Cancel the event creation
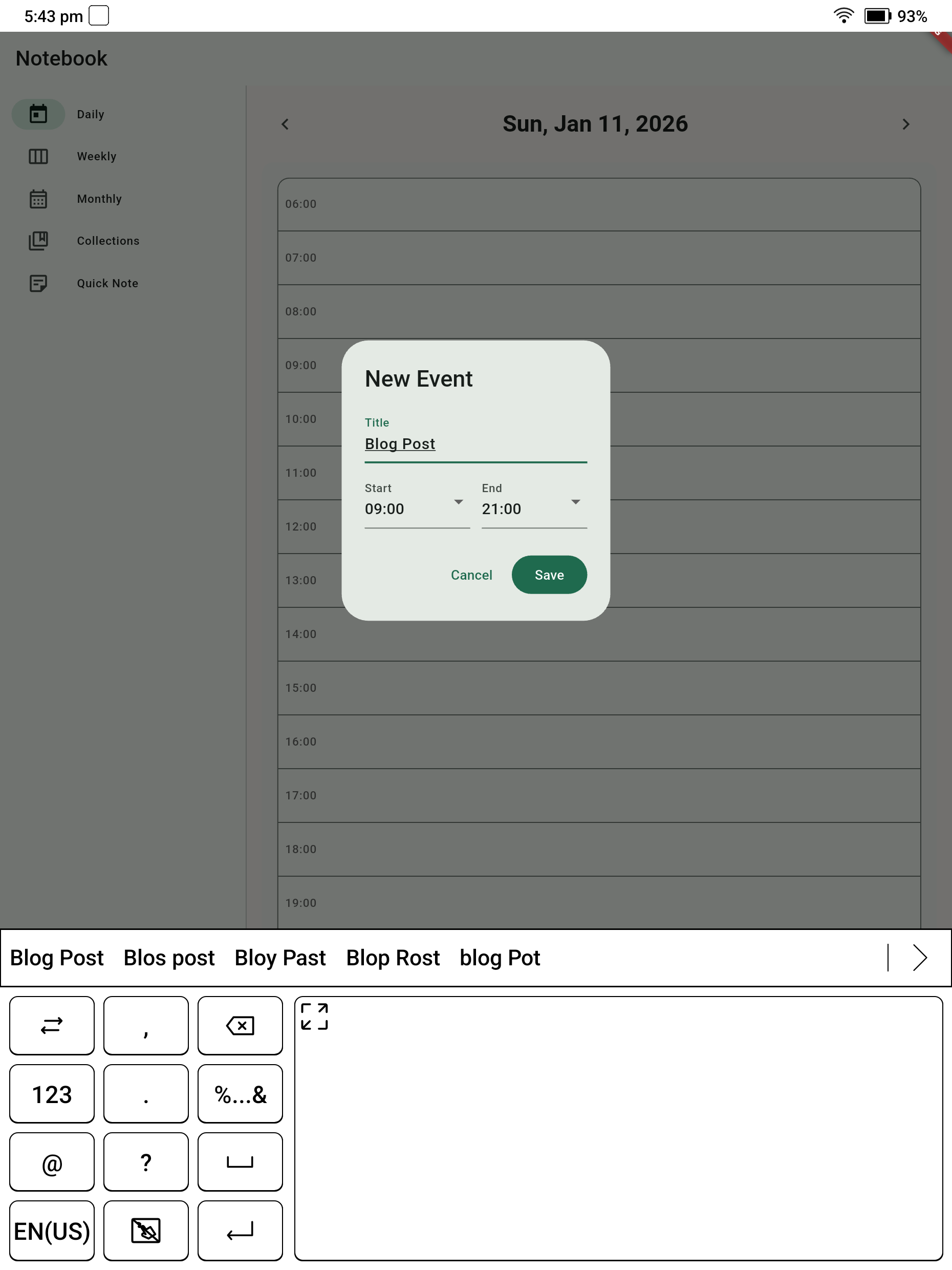Viewport: 952px width, 1270px height. tap(470, 575)
